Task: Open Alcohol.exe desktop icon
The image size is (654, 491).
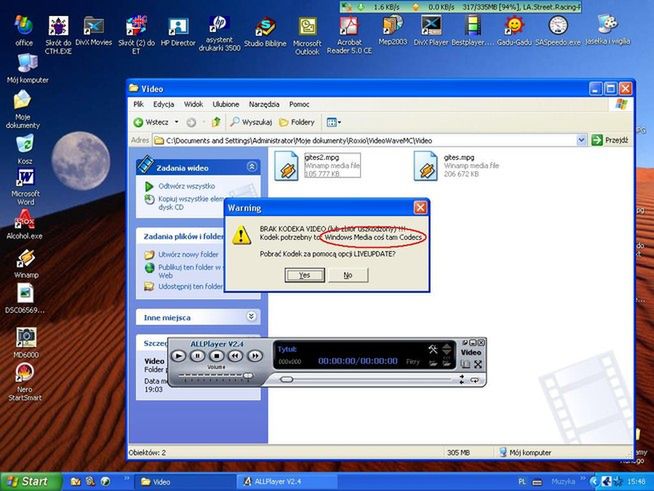Action: coord(24,225)
